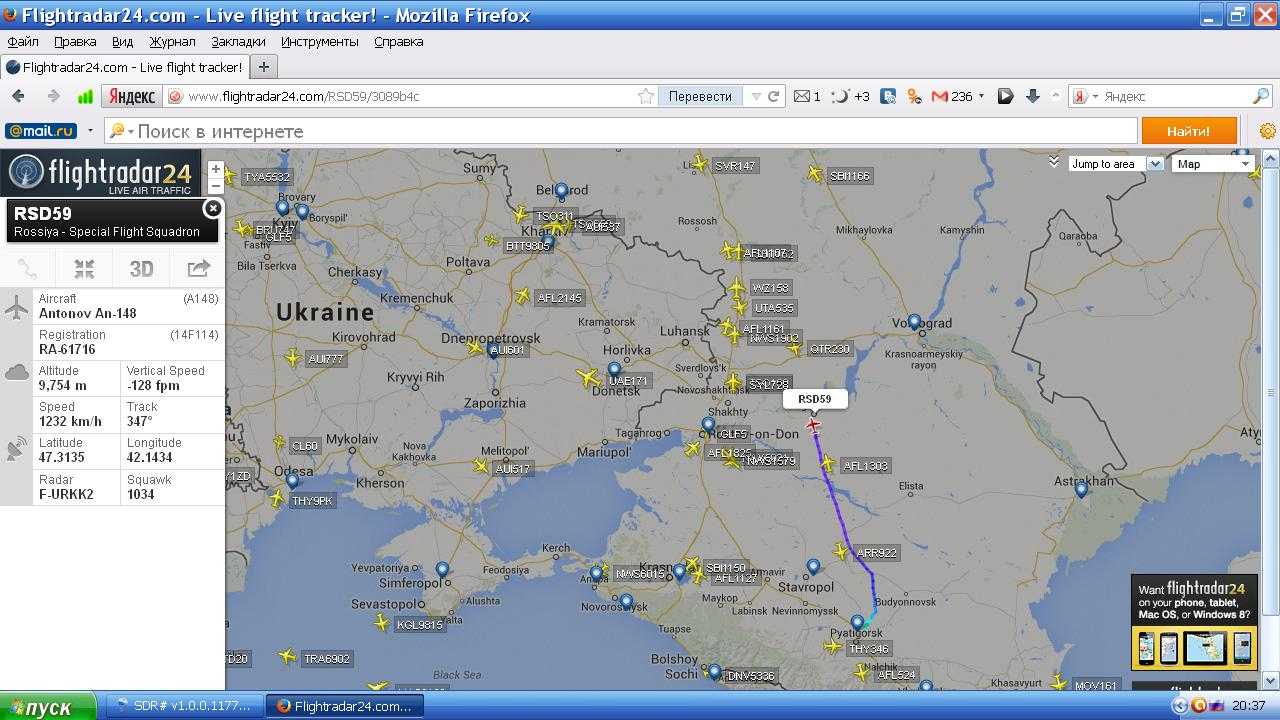Click the Gmail 236 counter icon
The image size is (1280, 720).
pos(952,97)
